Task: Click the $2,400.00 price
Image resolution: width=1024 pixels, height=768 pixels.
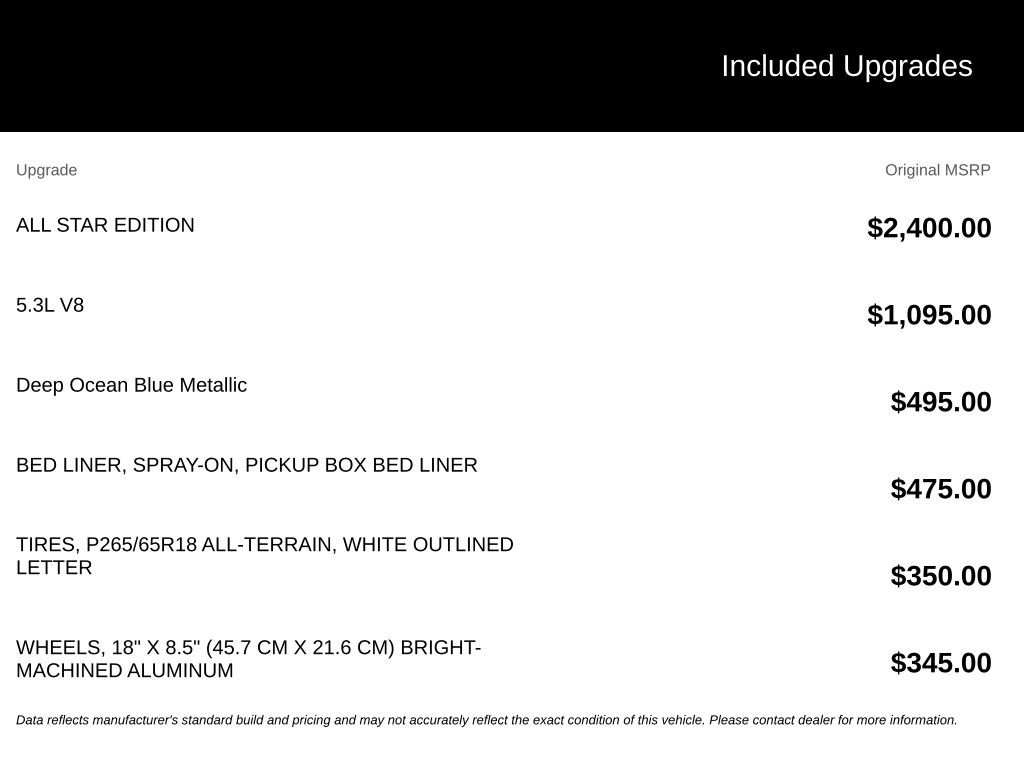Action: click(x=929, y=228)
